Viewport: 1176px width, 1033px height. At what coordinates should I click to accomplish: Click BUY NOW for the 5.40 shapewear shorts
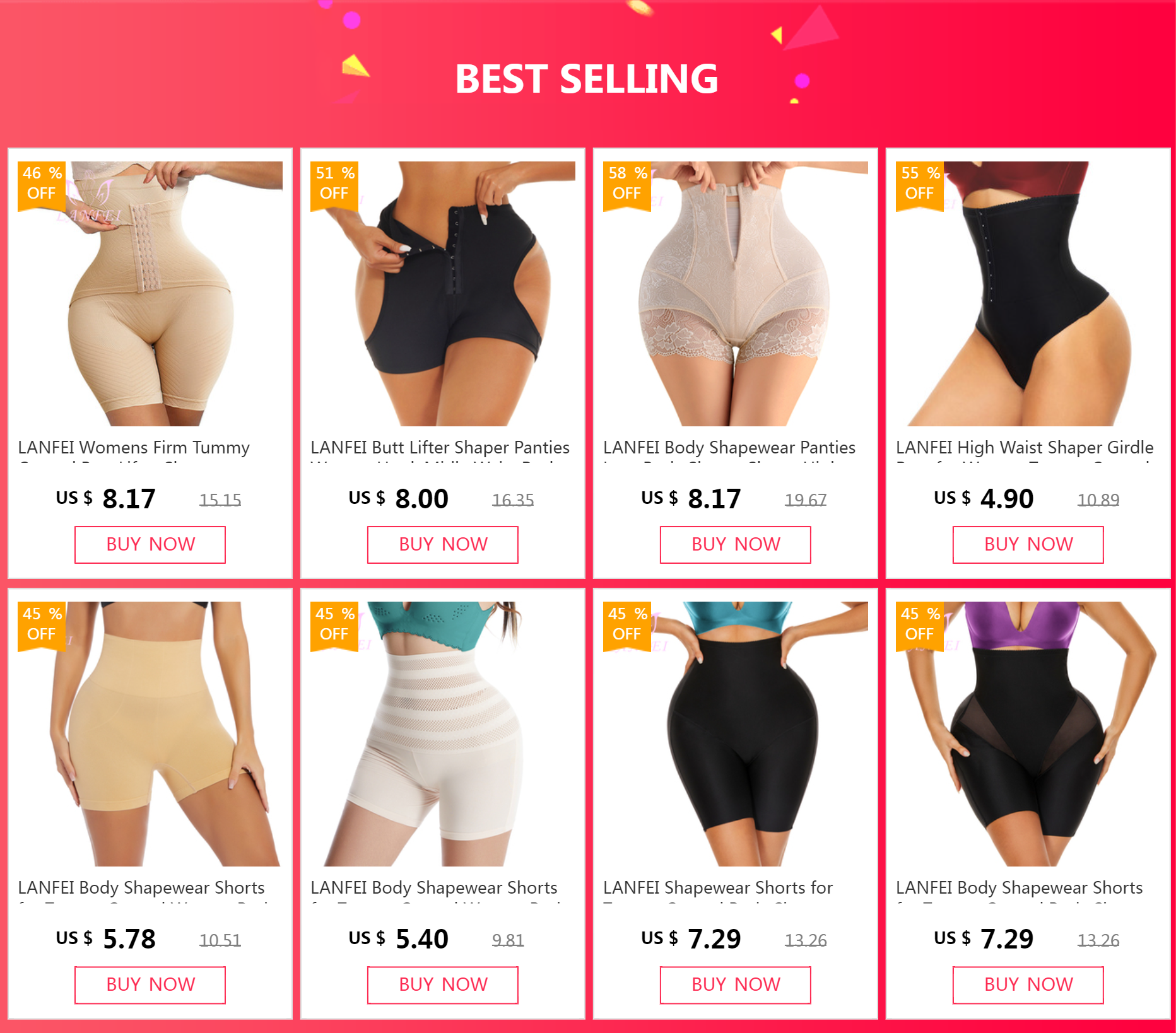tap(443, 985)
